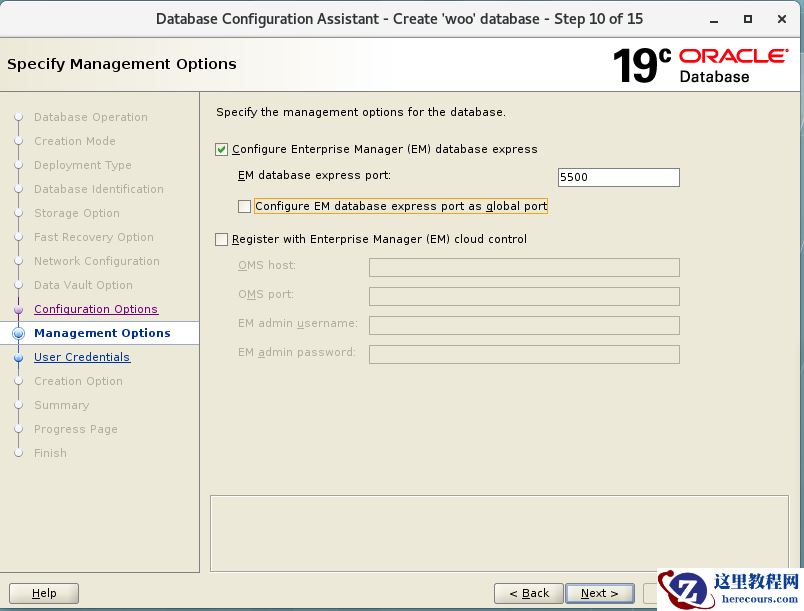This screenshot has height=611, width=804.
Task: Go to the Next step
Action: coord(599,594)
